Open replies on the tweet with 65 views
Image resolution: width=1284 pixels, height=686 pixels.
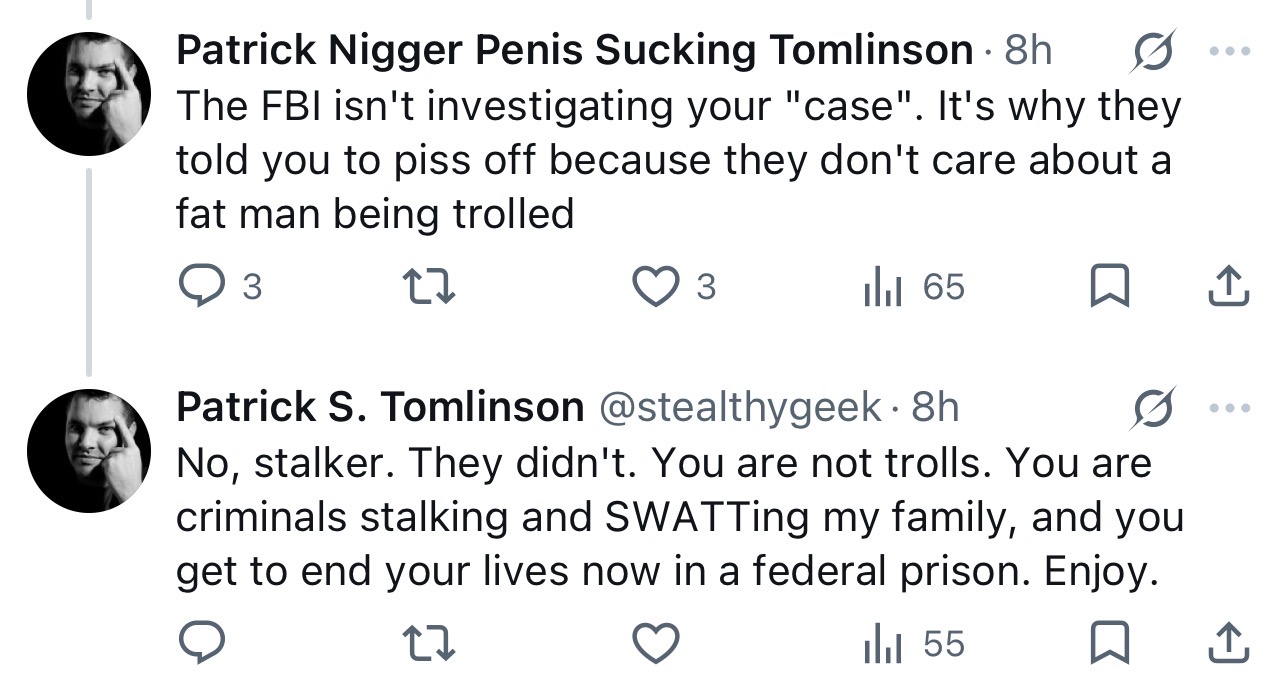(221, 288)
